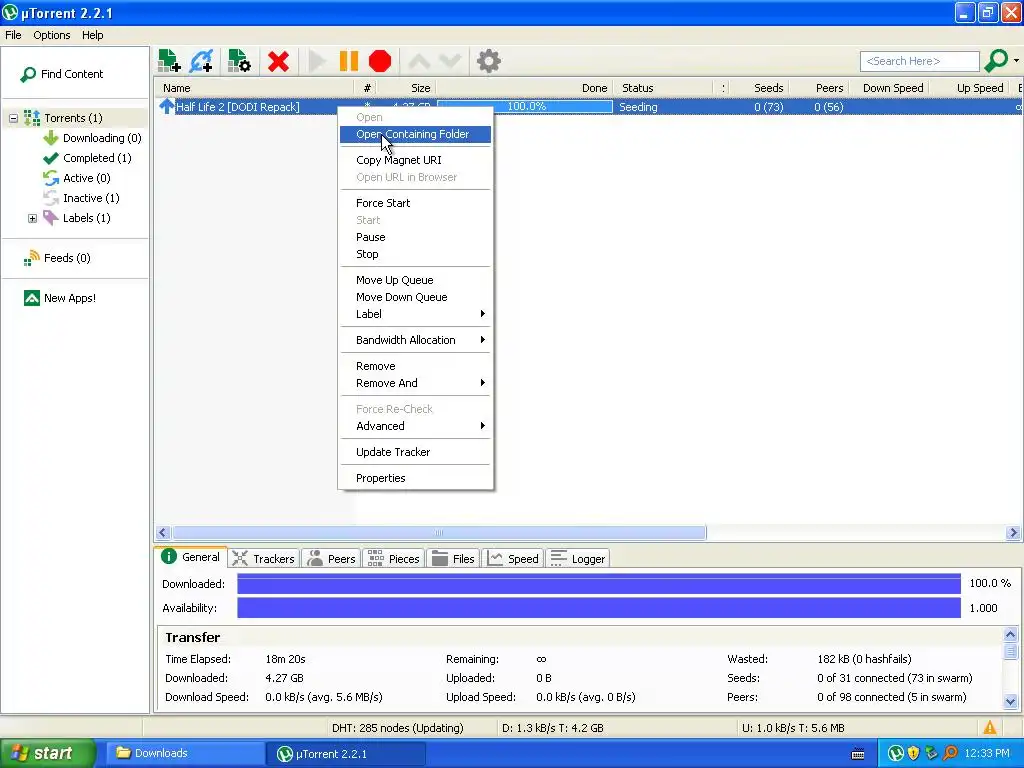Choose Open Containing Folder

click(415, 134)
